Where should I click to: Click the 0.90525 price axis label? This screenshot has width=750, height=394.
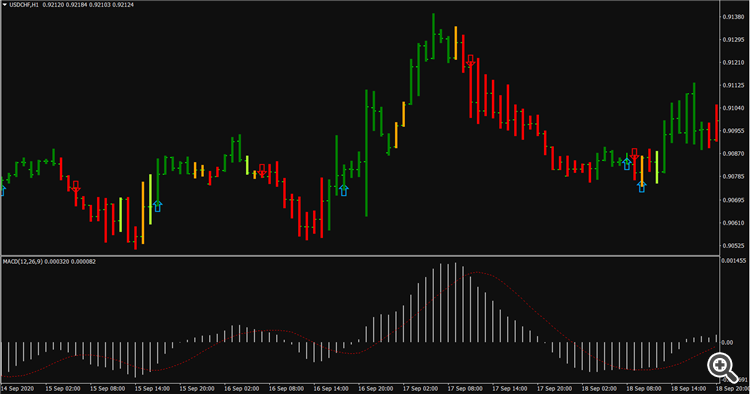point(733,246)
